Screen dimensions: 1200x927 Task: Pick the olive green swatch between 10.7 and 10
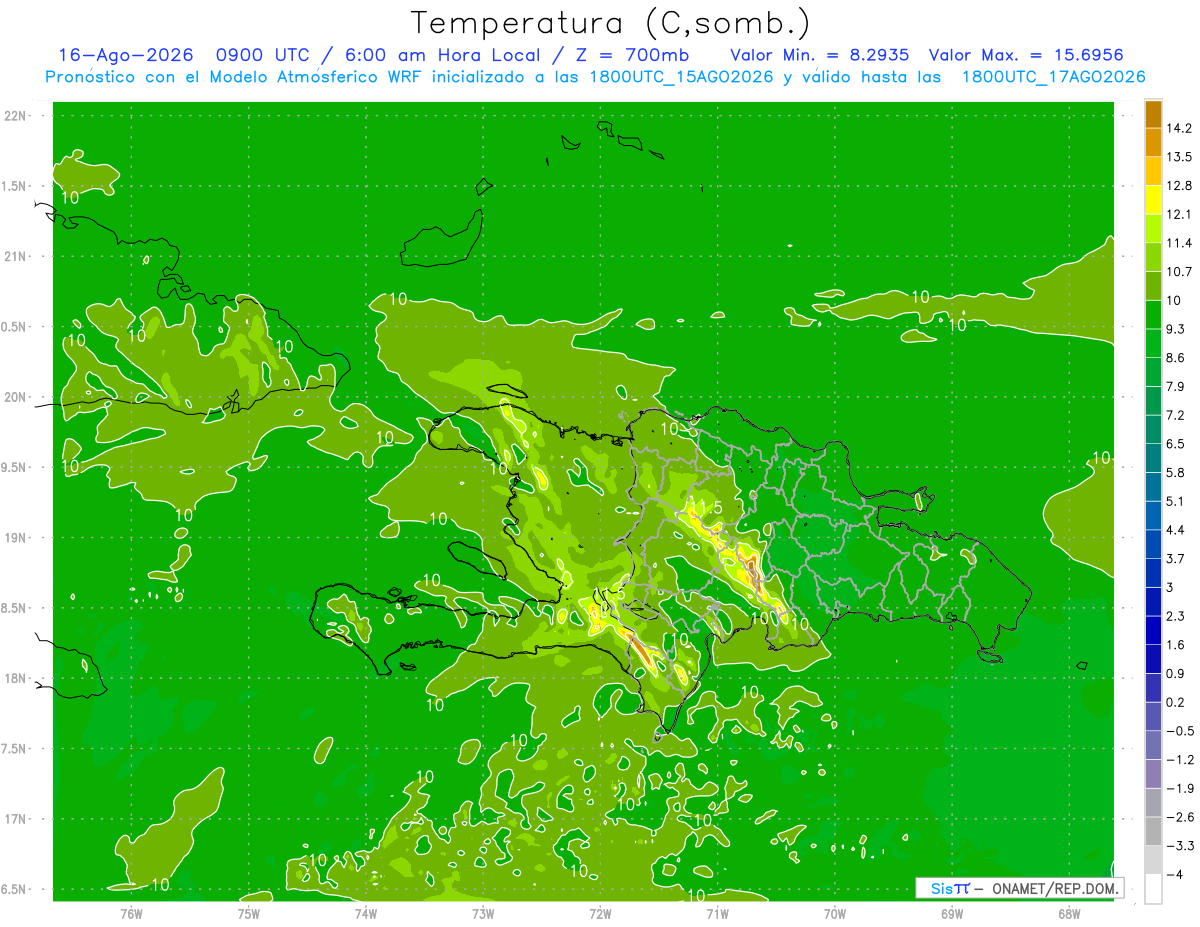[x=1153, y=285]
